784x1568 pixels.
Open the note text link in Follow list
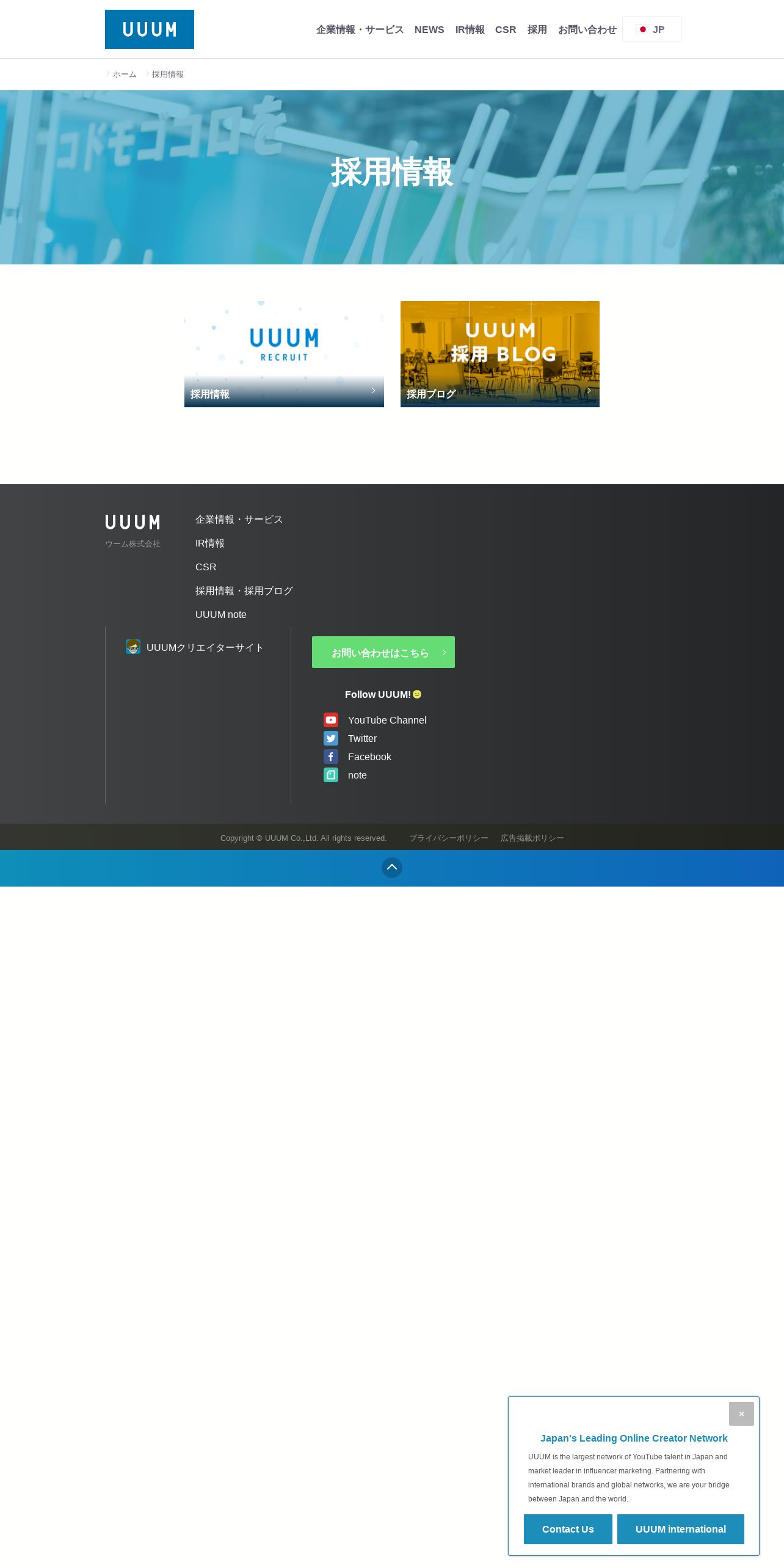coord(357,775)
